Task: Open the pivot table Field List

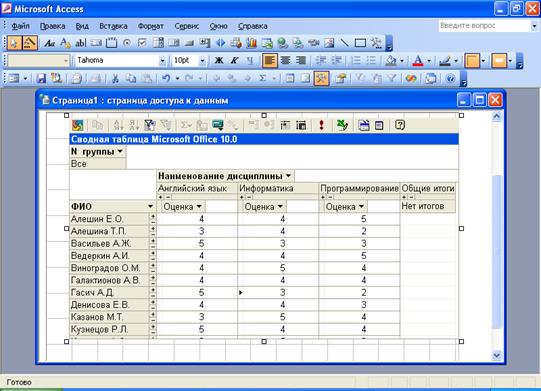Action: click(363, 125)
